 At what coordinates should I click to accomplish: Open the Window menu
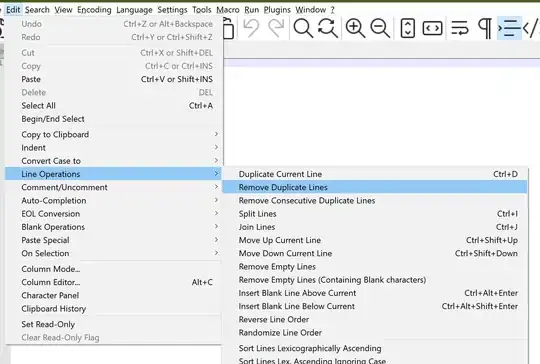tap(310, 10)
